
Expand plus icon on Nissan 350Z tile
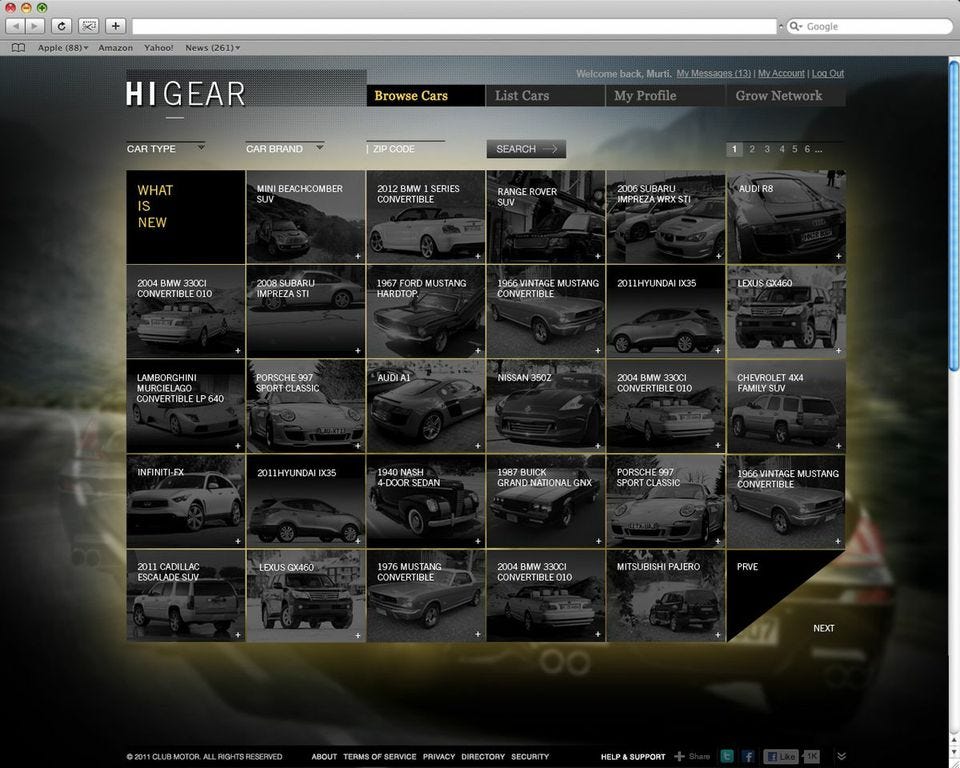click(x=598, y=446)
